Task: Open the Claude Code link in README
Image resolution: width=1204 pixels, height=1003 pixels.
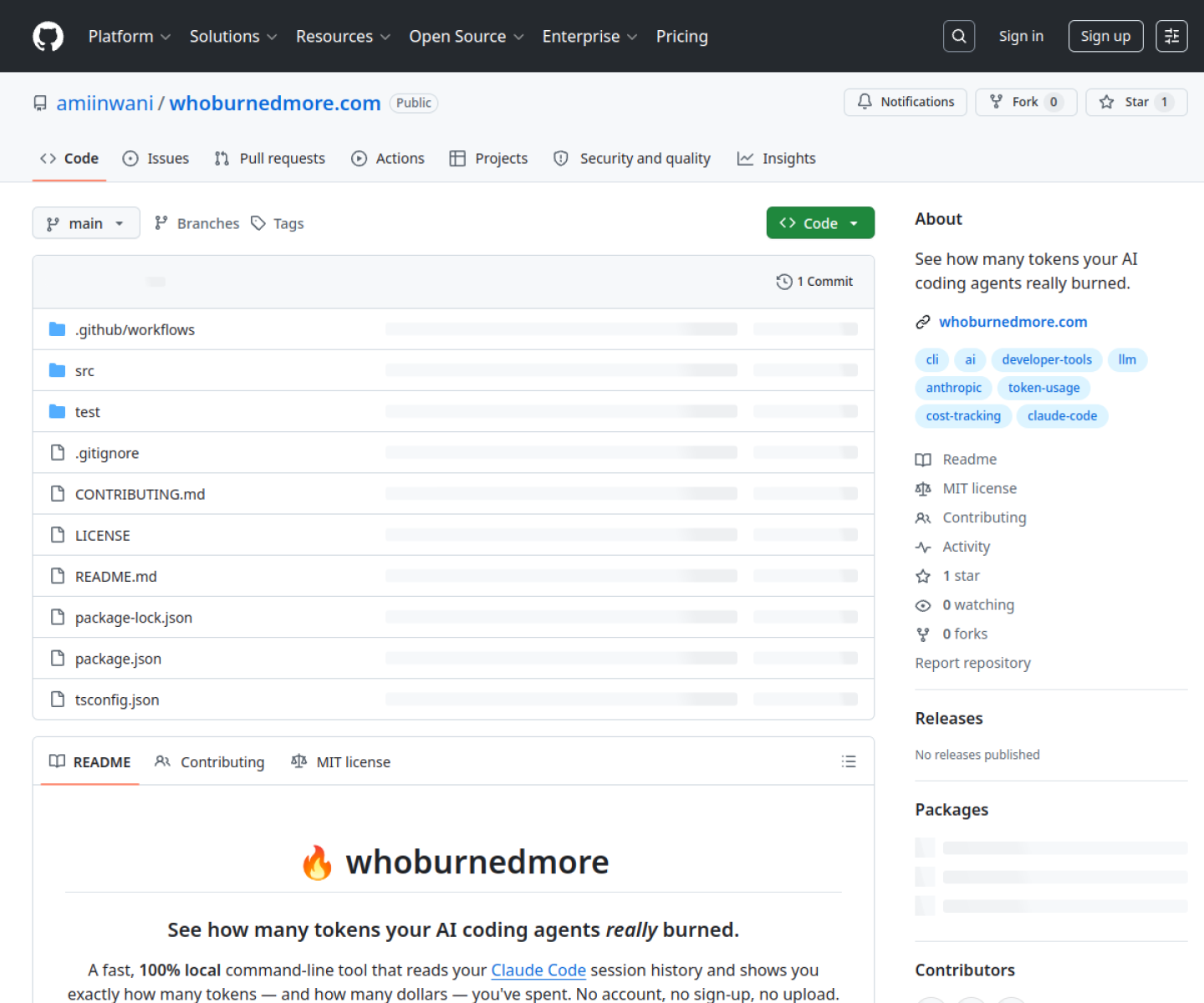Action: tap(538, 970)
